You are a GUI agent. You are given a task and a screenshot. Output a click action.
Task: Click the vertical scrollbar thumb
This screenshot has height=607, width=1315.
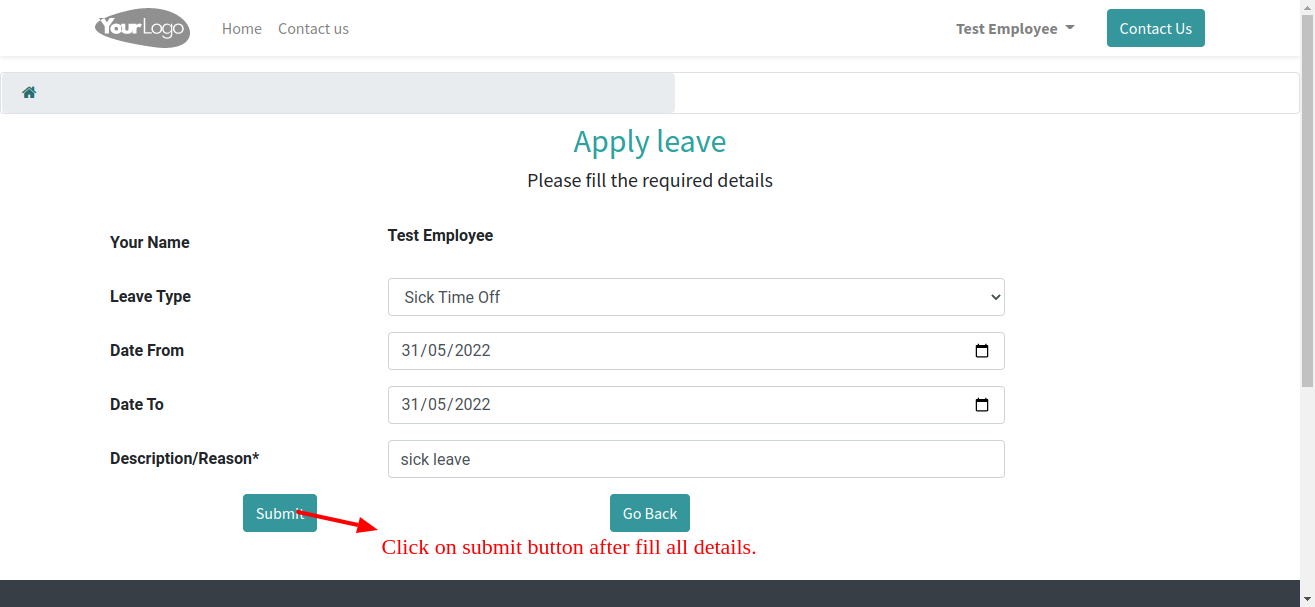pyautogui.click(x=1307, y=200)
